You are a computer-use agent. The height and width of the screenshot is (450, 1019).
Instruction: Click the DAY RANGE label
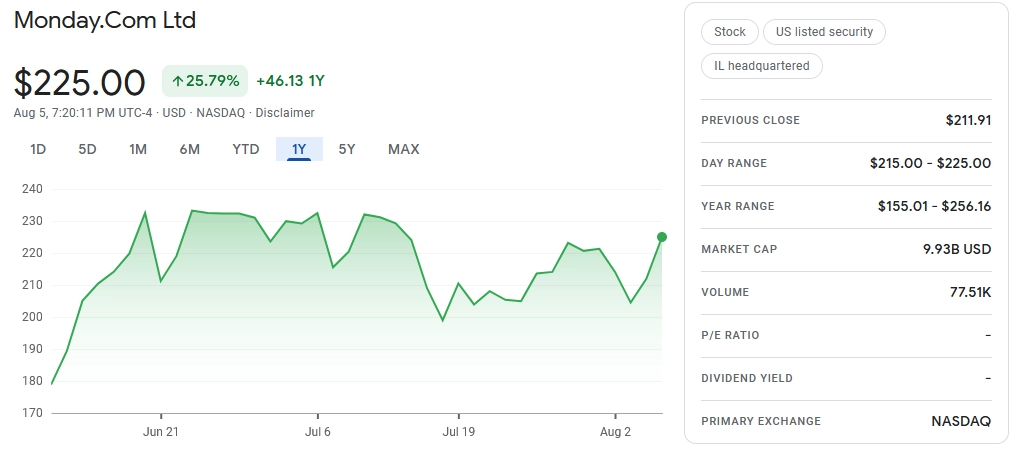click(x=734, y=163)
